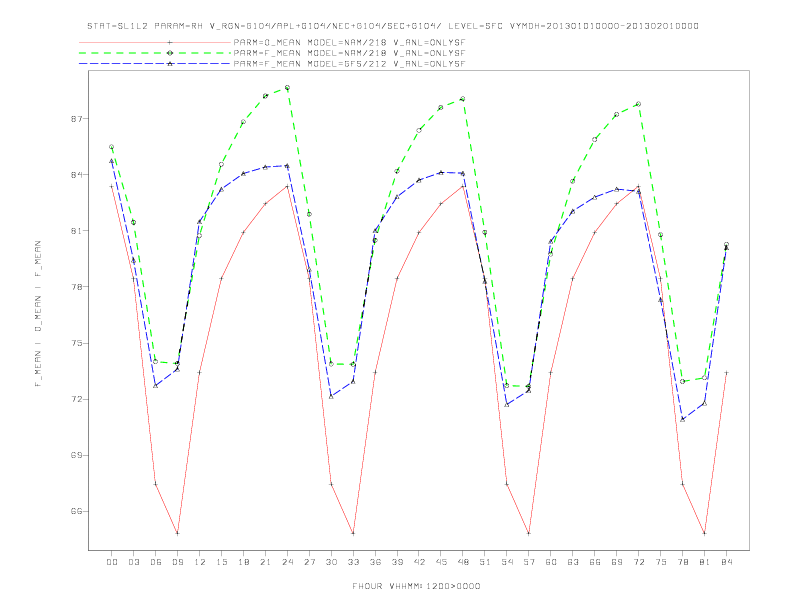Click x-axis forecast hour label 18
Viewport: 792px width, 612px height.
coord(243,562)
